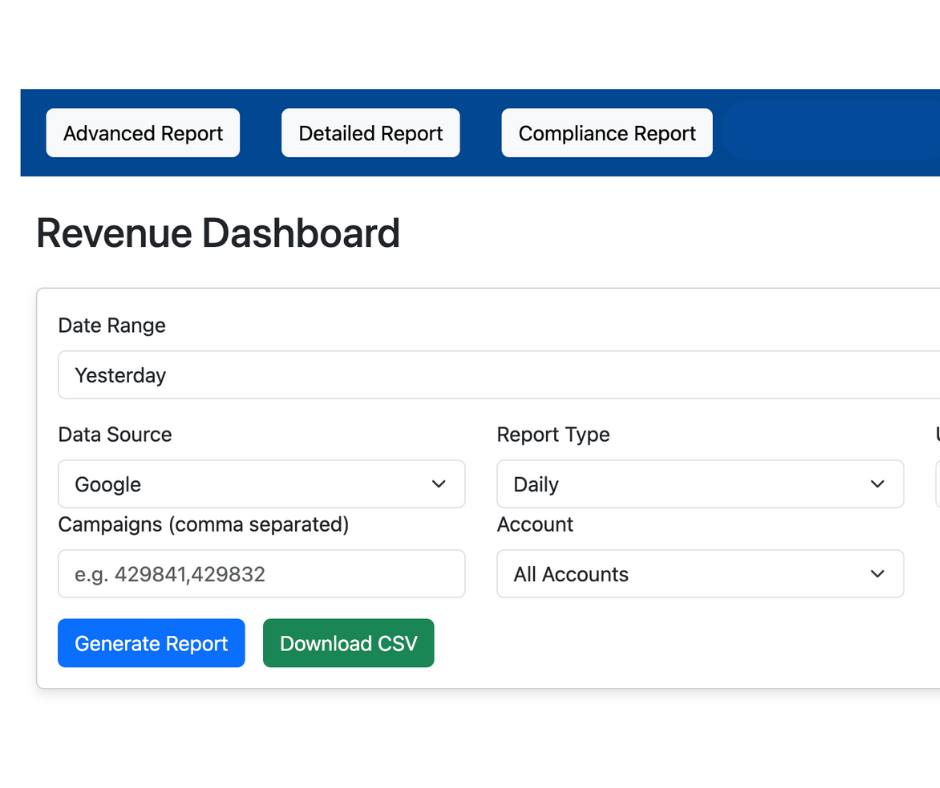
Task: Click the chevron arrow in Data Source select
Action: [x=438, y=484]
